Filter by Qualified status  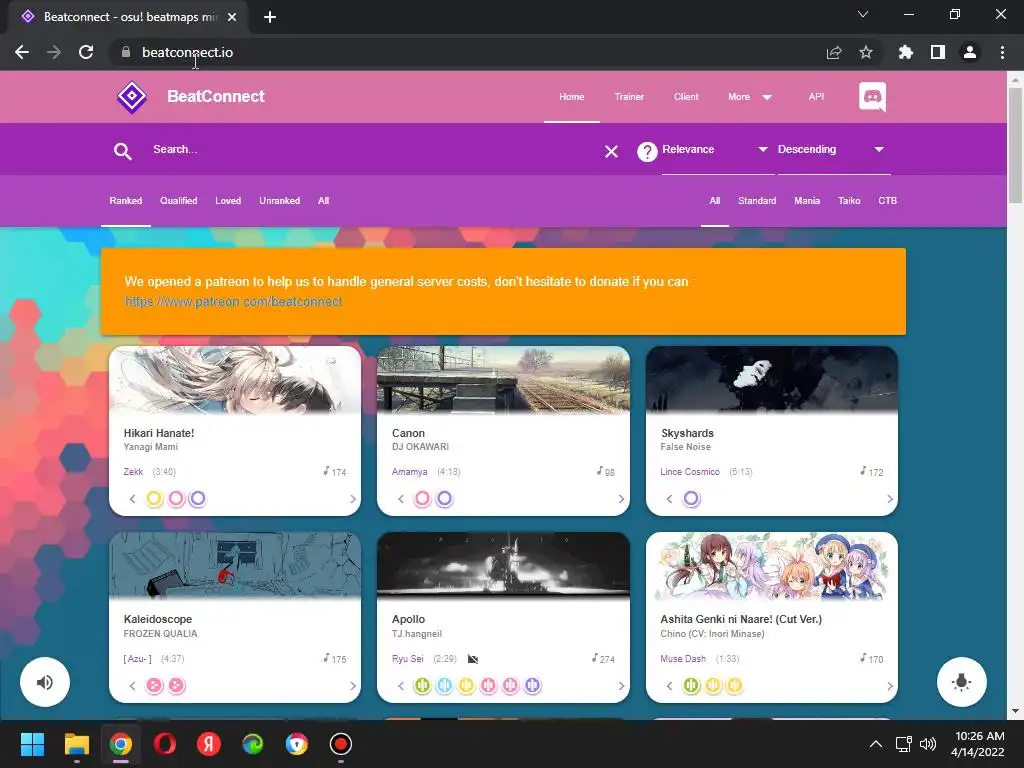click(178, 200)
